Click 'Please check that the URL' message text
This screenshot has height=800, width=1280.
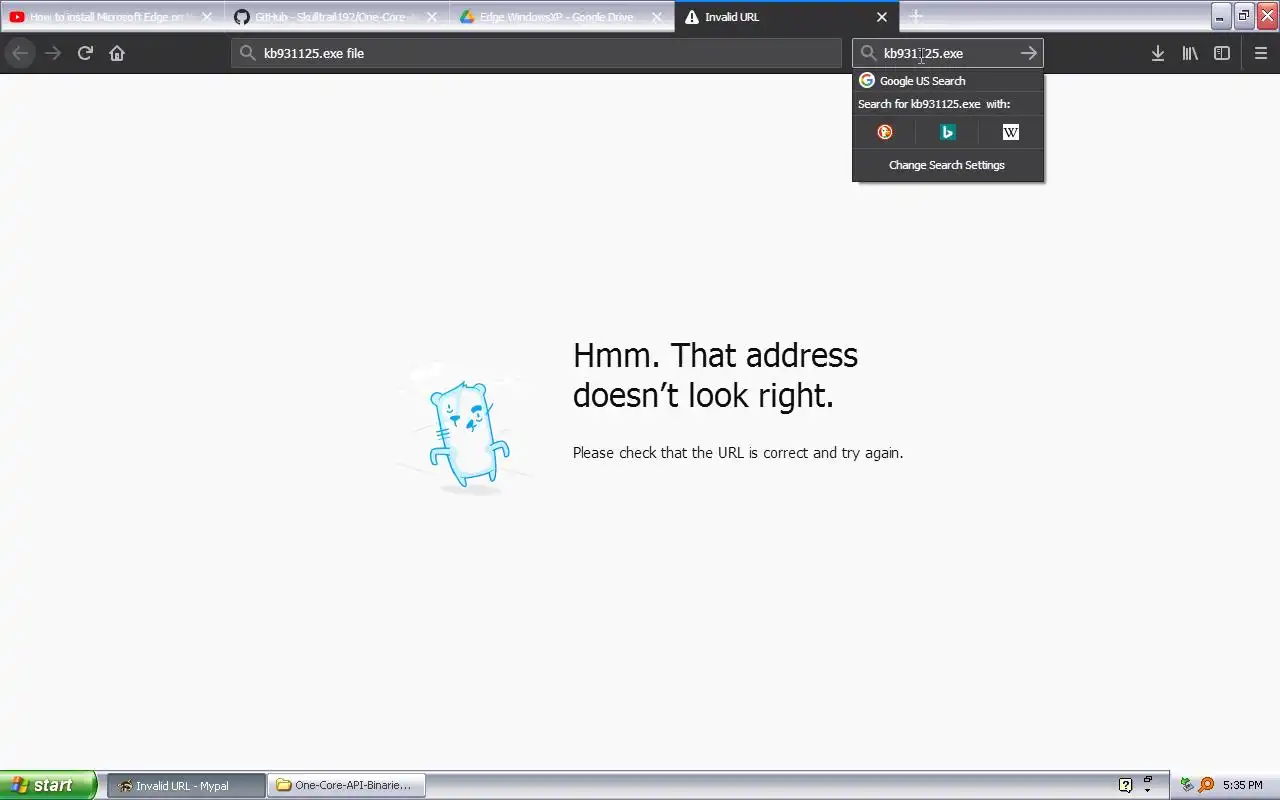pos(738,453)
